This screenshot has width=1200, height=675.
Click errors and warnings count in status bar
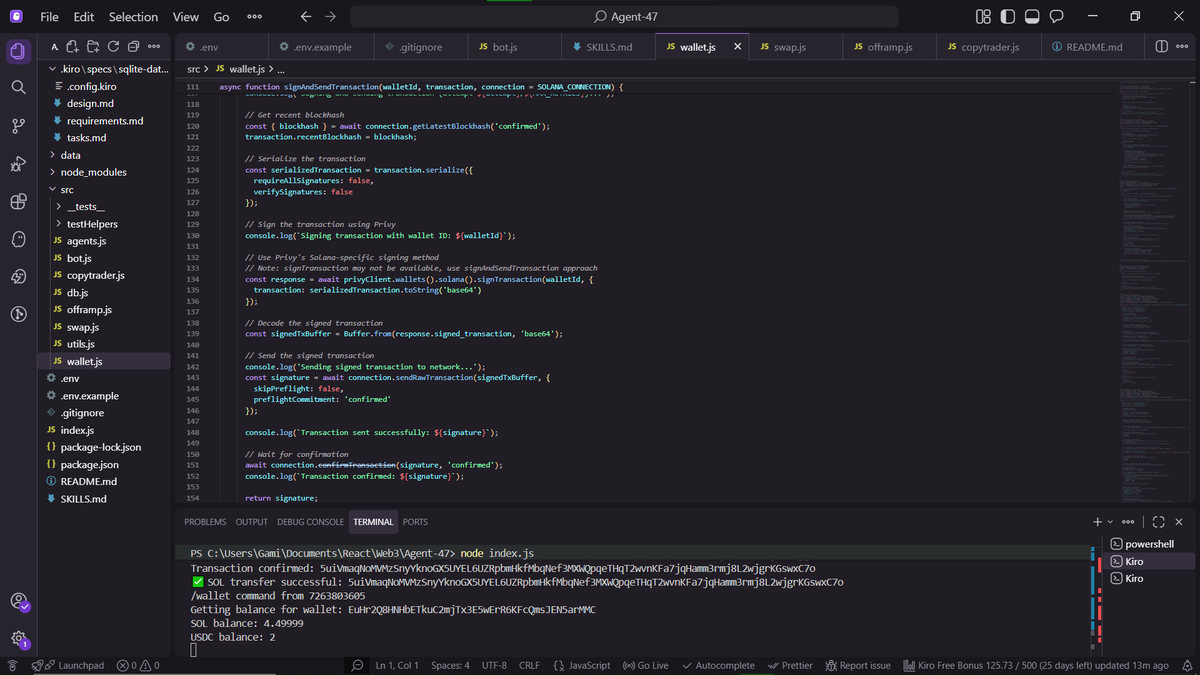click(138, 665)
